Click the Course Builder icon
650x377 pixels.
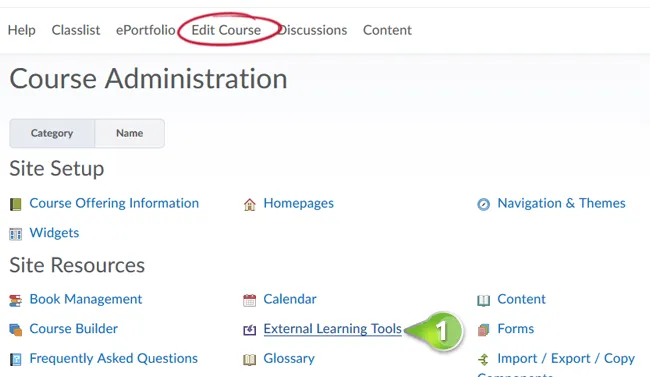(15, 330)
